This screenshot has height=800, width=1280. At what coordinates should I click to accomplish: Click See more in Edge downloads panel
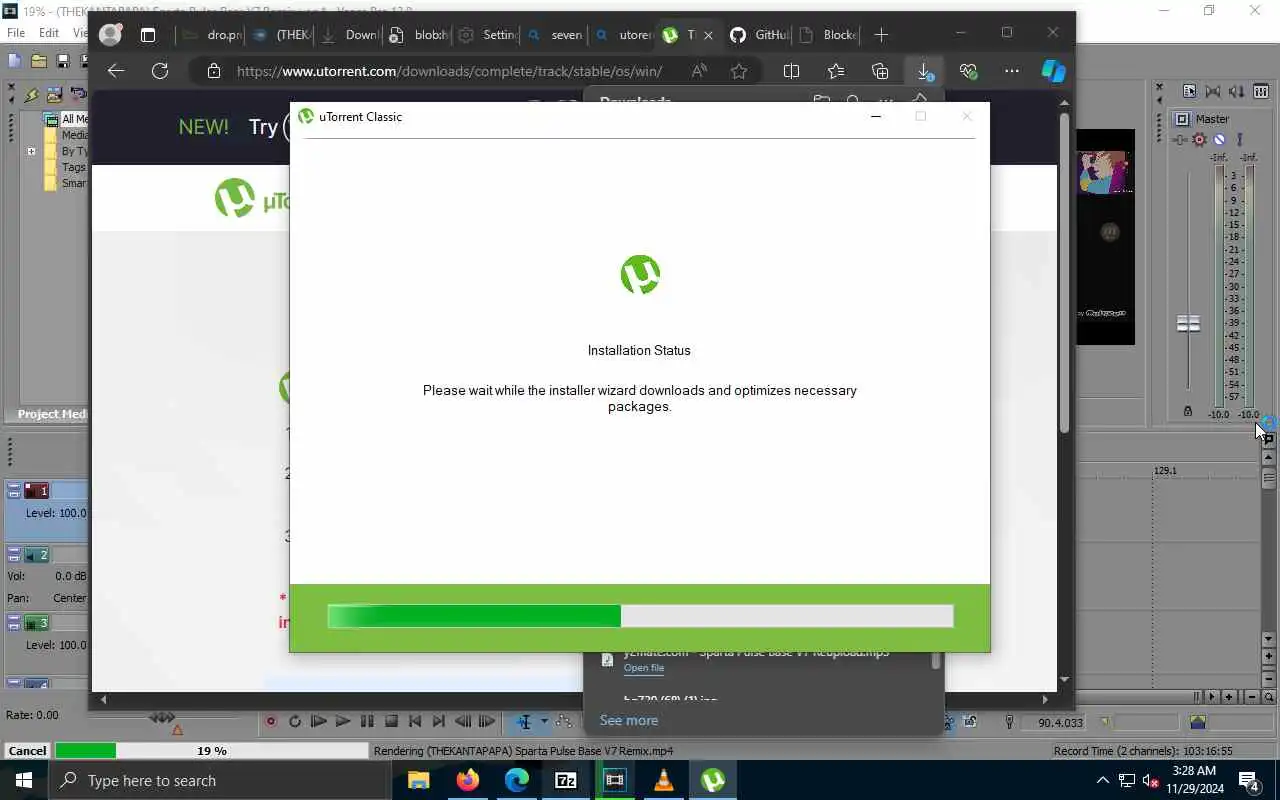tap(629, 720)
